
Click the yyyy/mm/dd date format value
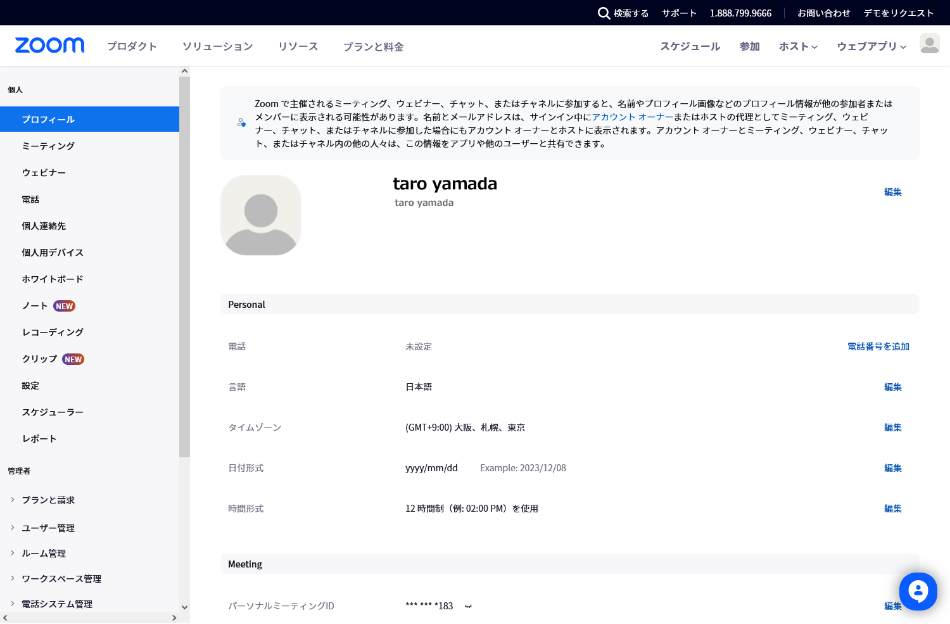coord(431,468)
